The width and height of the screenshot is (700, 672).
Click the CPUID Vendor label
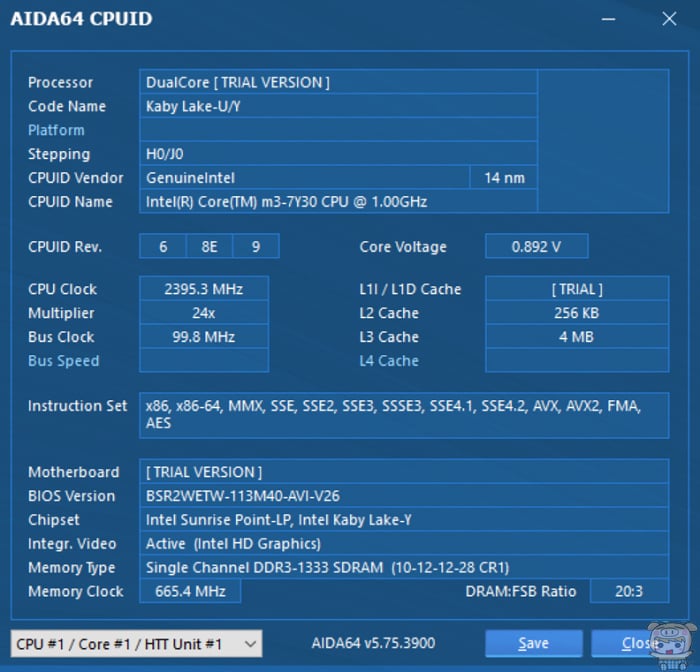[x=75, y=178]
